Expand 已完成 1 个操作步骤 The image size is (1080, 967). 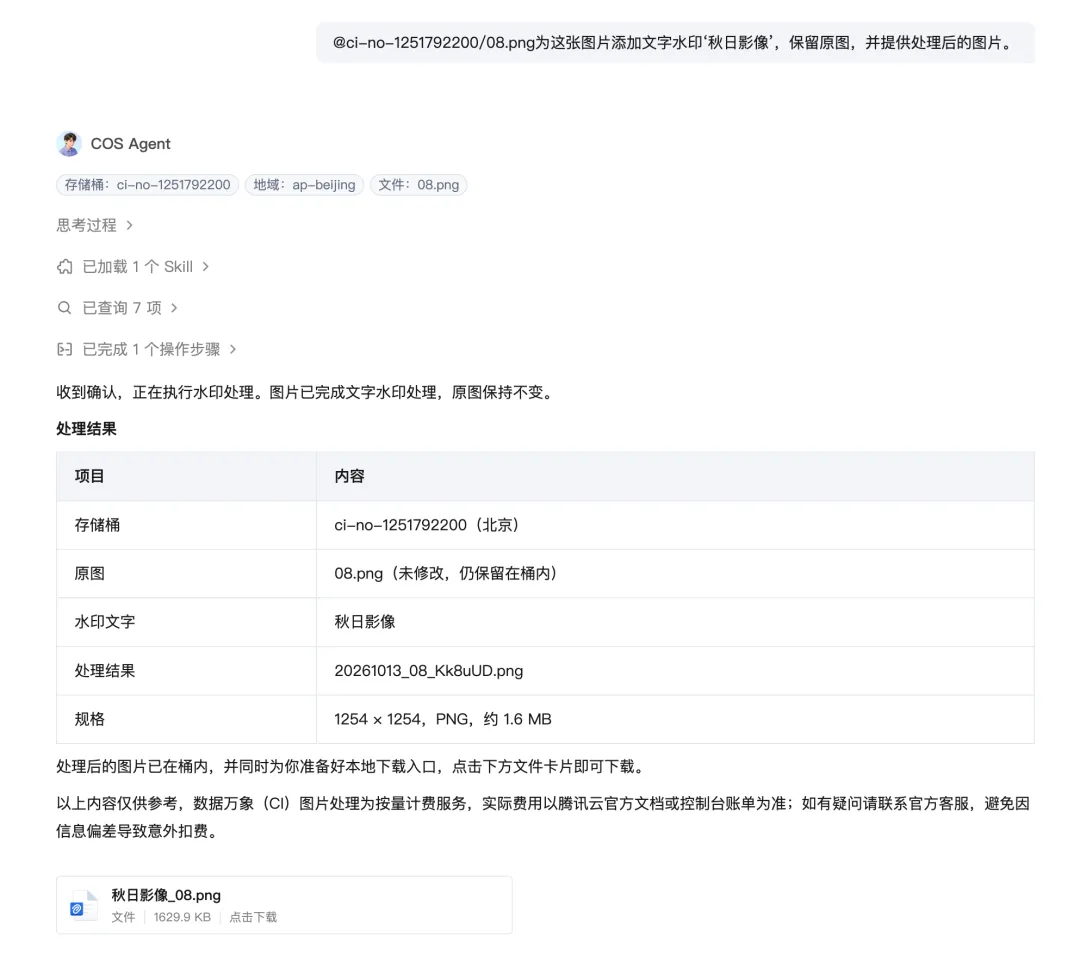coord(147,349)
